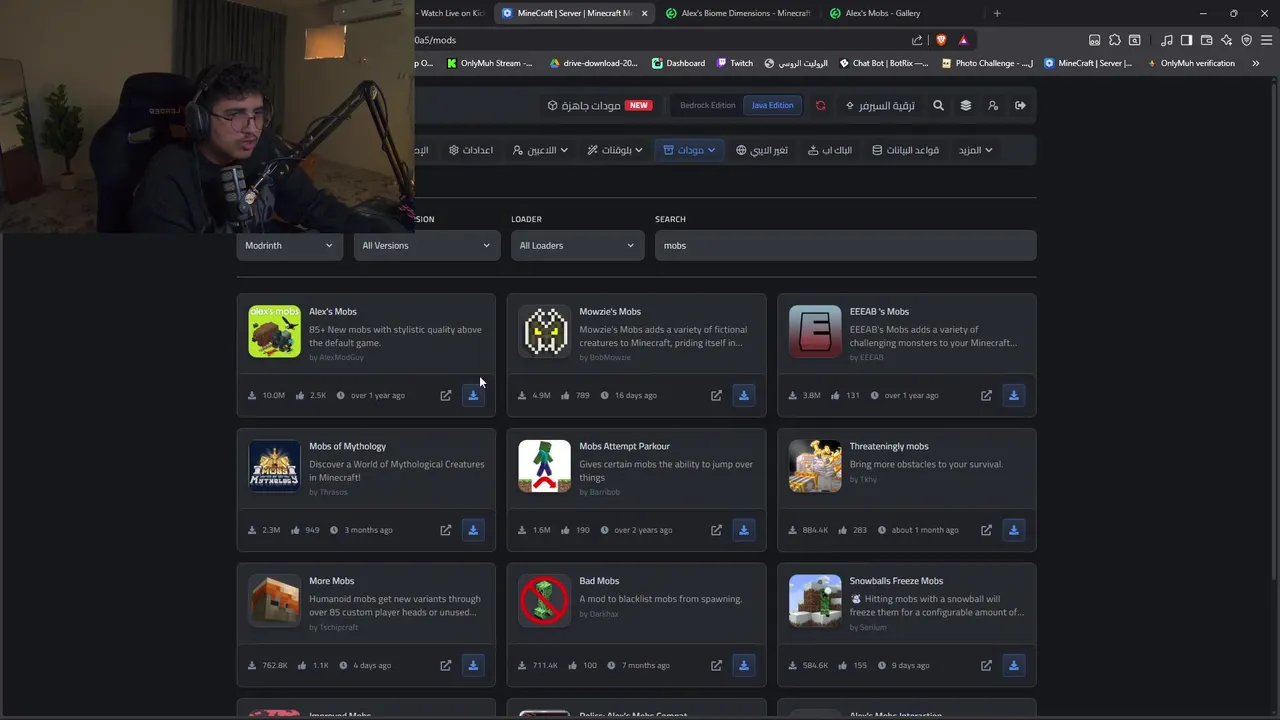Expand the اللاعبين menu dropdown
The image size is (1280, 720).
click(541, 150)
